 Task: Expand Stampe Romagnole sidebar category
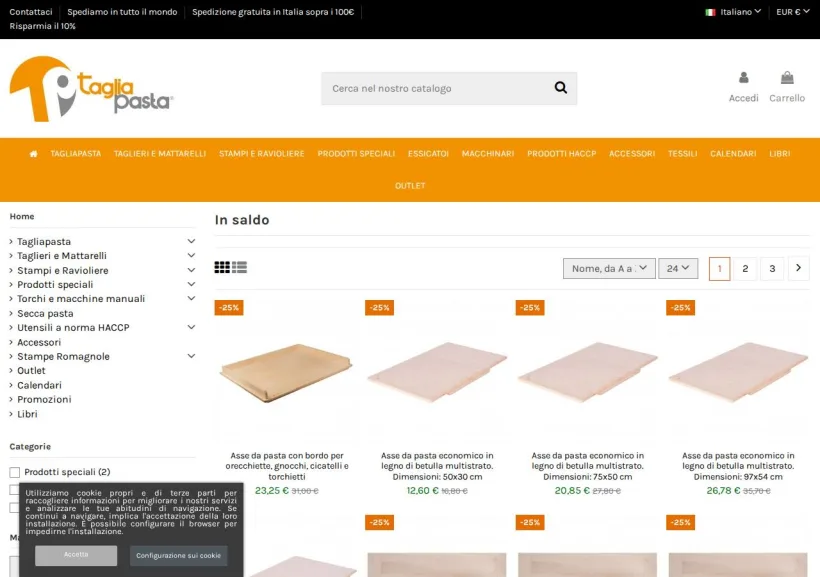(191, 356)
